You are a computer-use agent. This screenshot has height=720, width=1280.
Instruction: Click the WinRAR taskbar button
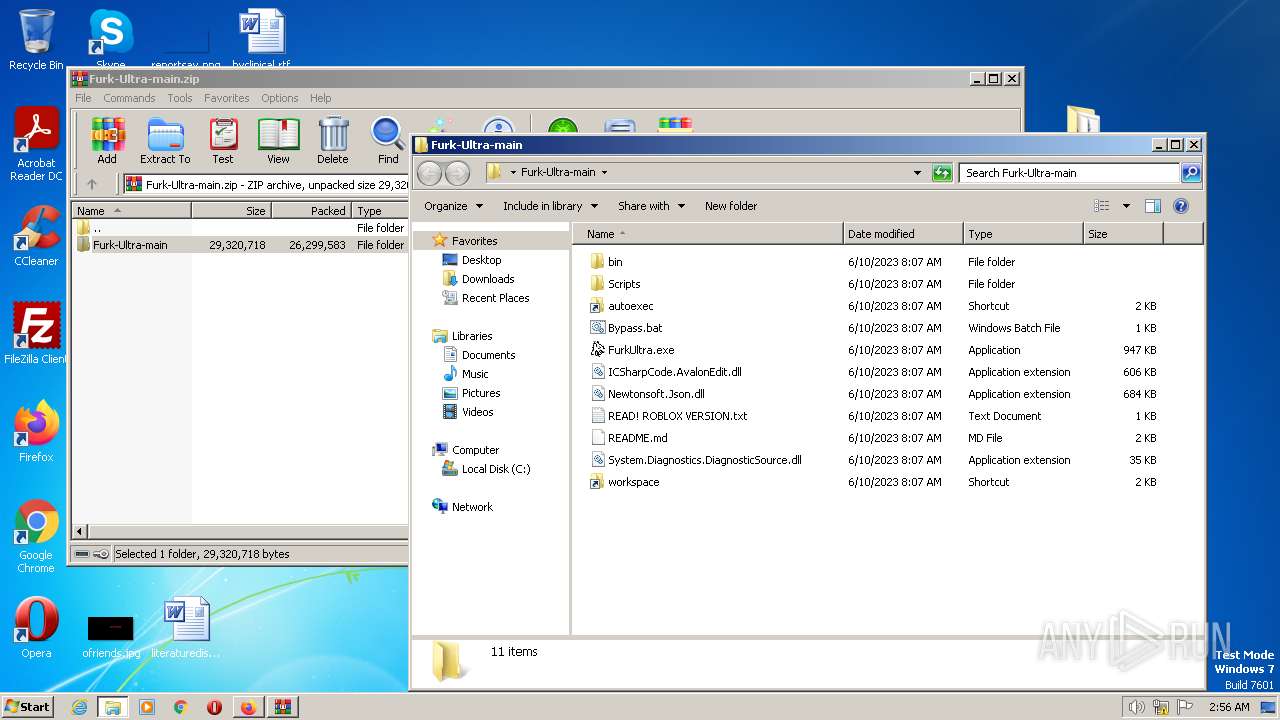(282, 707)
